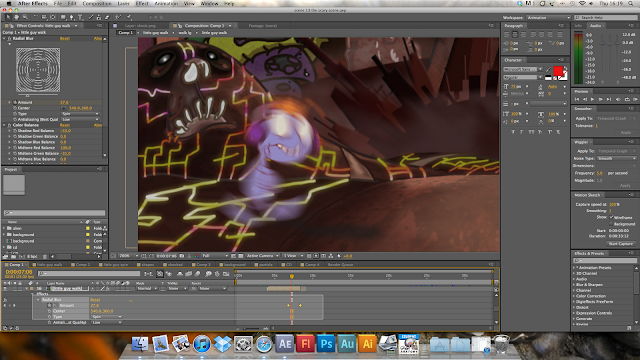Toggle Color Balance fx switch in Effect Controls
This screenshot has height=360, width=640.
point(9,125)
